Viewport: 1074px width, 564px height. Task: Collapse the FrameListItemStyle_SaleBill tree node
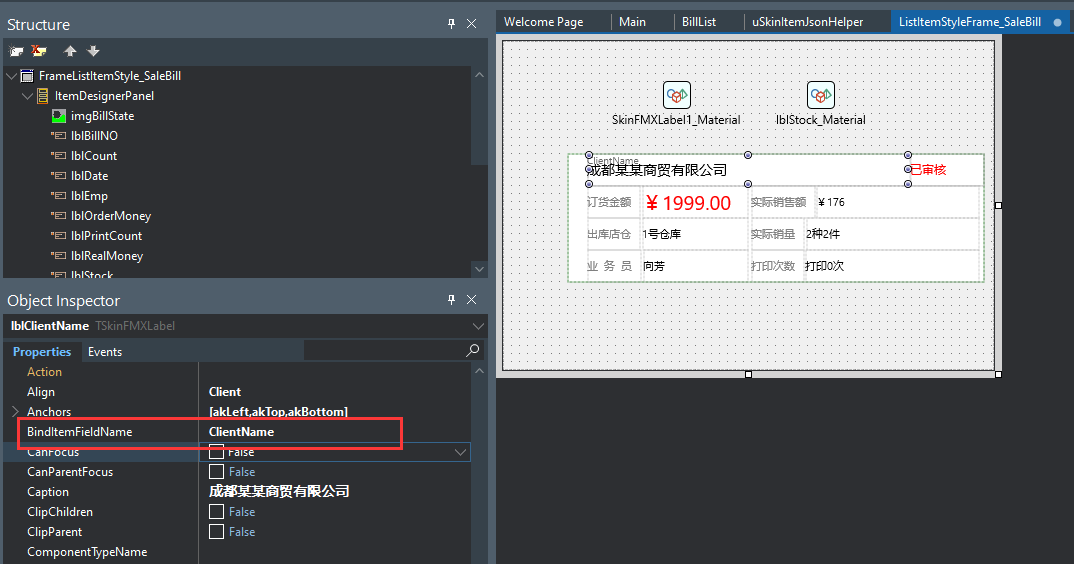11,76
